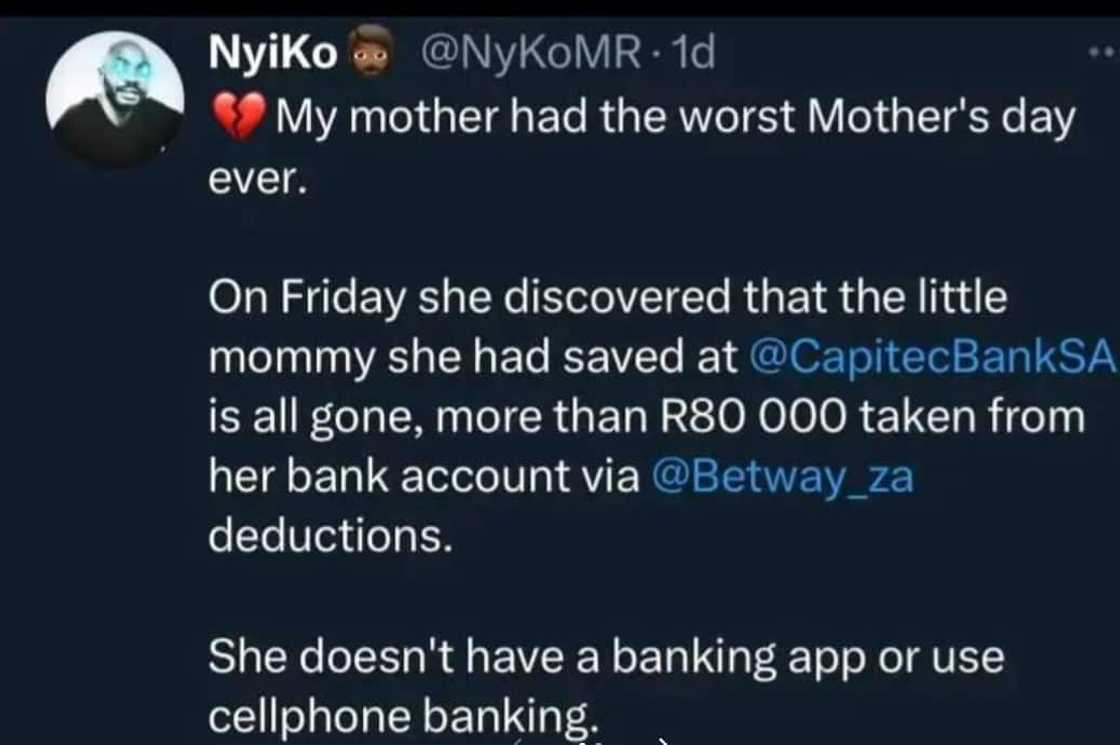Screen dimensions: 1120x745
Task: Click the man emoji beside NyiKo
Action: 370,52
